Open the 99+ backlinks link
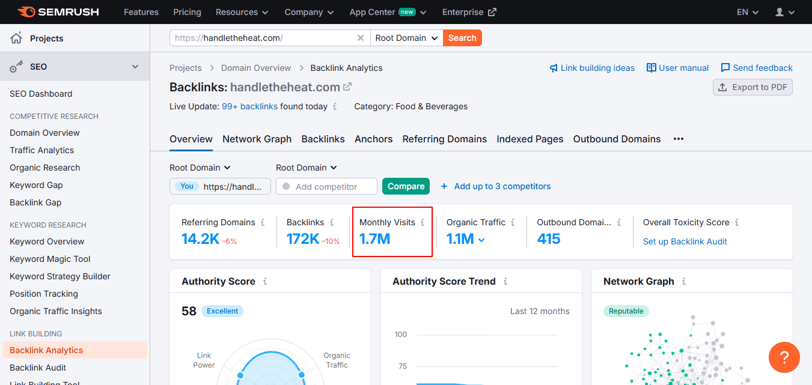812x385 pixels. (250, 107)
